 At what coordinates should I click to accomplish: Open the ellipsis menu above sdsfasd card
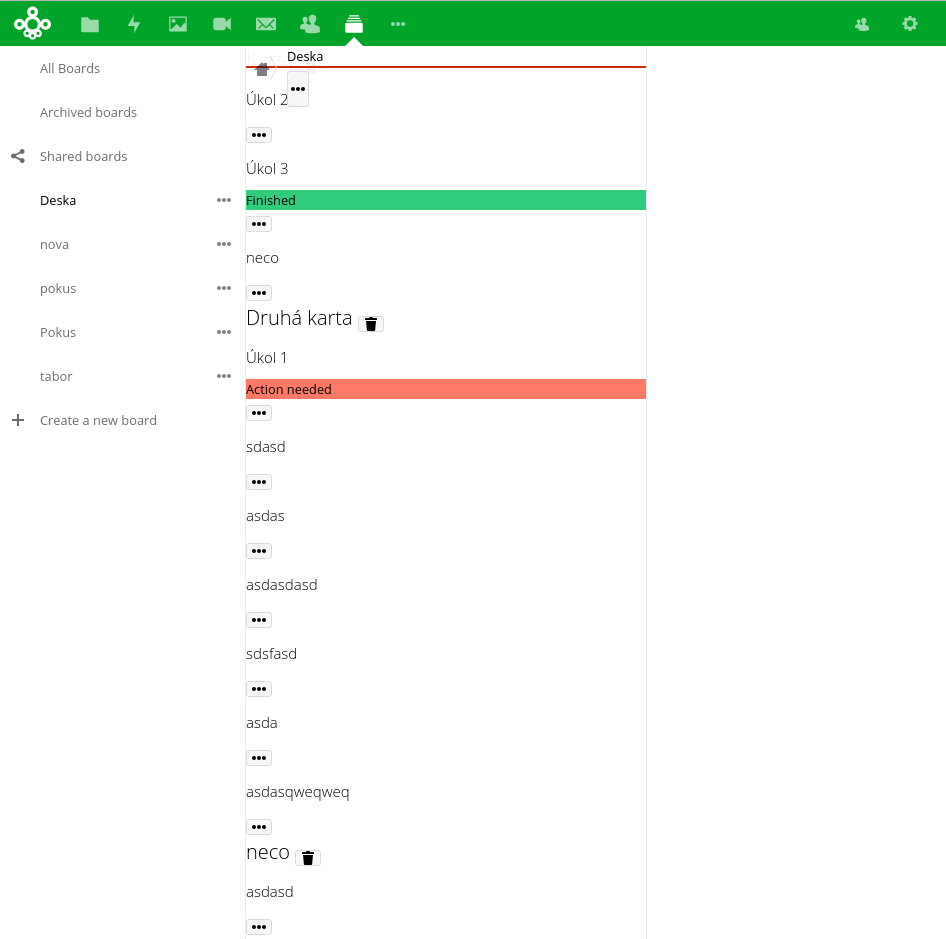[x=259, y=620]
